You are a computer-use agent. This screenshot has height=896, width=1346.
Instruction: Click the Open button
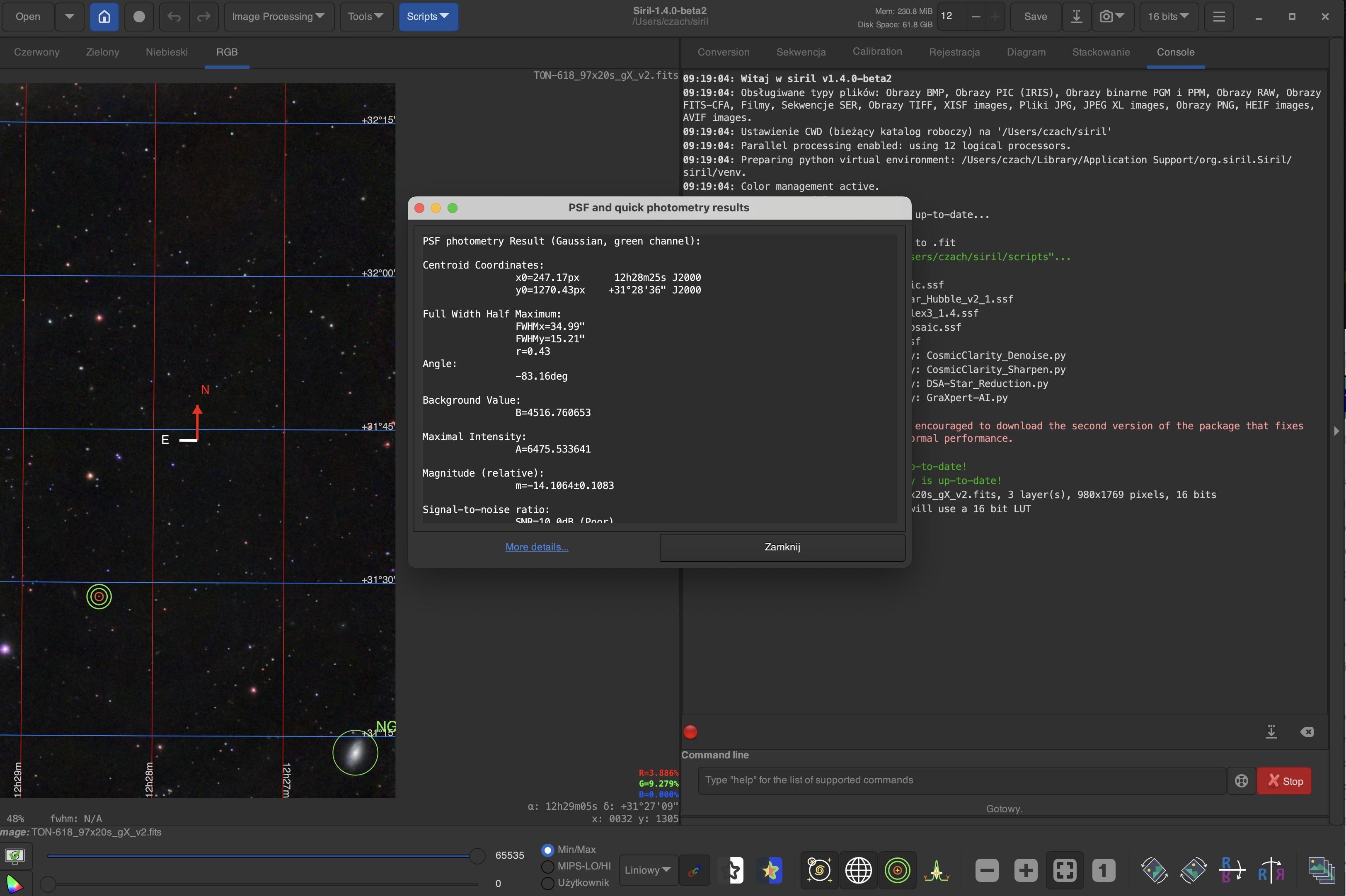click(x=28, y=17)
